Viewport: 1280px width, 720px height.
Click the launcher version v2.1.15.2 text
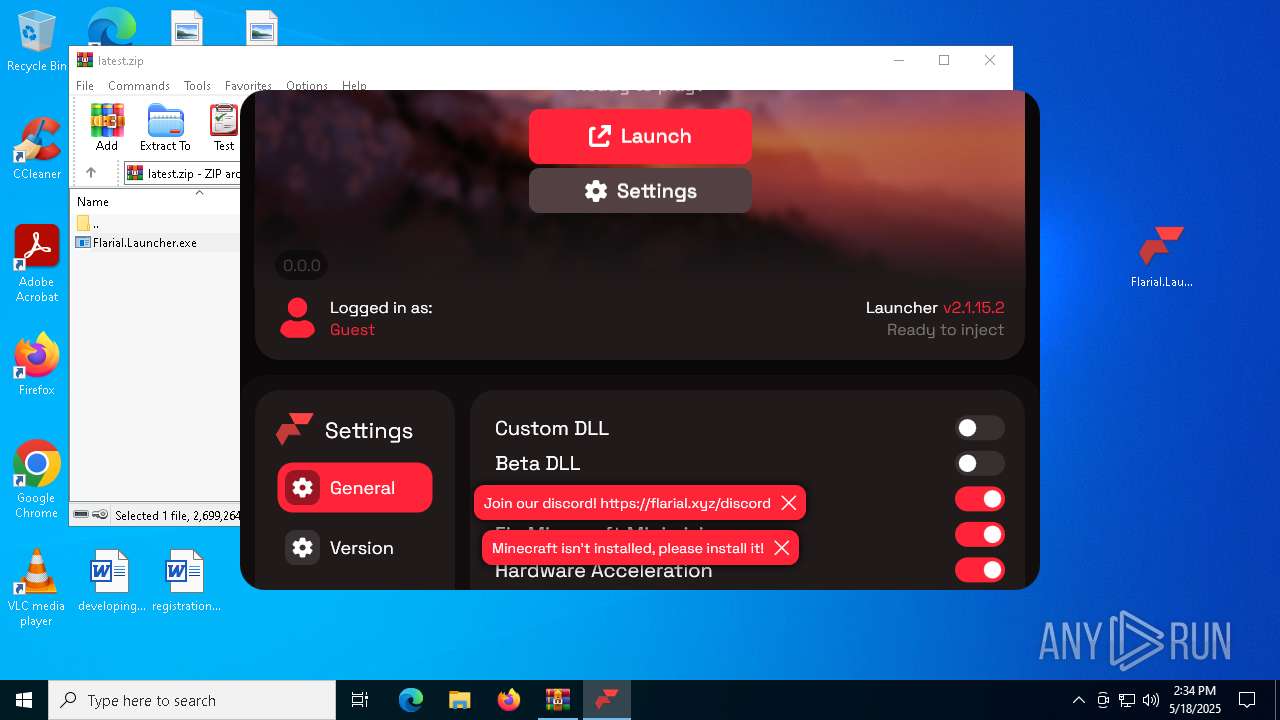(973, 308)
